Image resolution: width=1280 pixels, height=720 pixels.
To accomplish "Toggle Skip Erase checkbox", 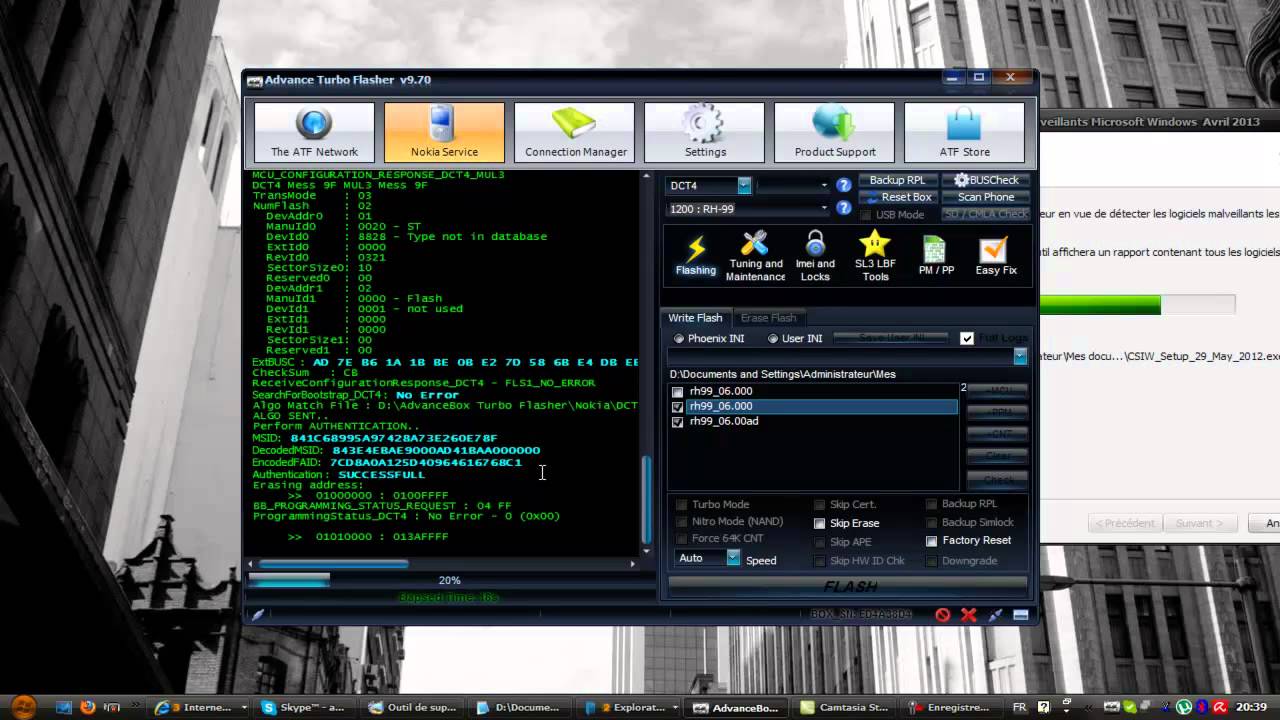I will (820, 523).
